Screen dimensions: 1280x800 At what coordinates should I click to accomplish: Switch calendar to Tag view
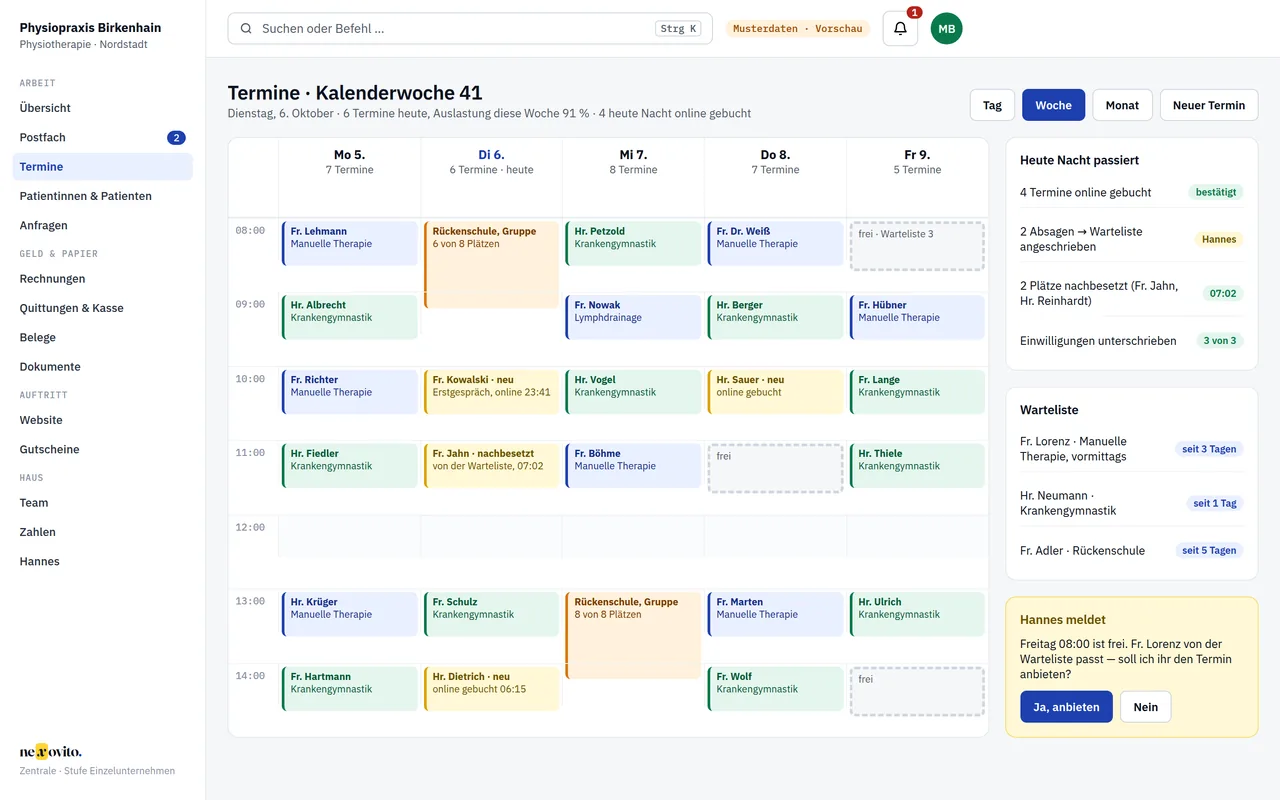point(992,105)
